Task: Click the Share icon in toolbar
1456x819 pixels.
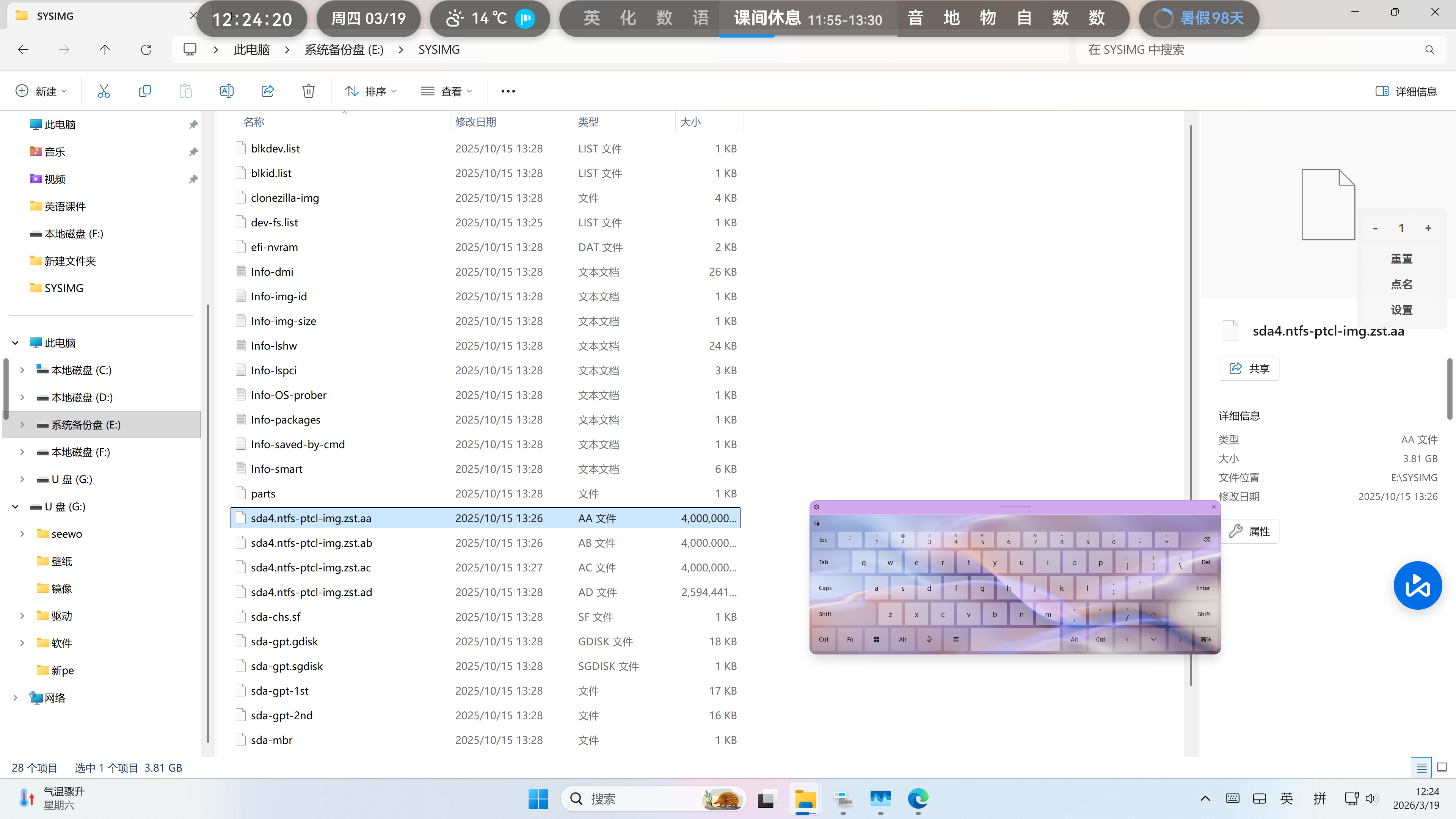Action: (x=267, y=91)
